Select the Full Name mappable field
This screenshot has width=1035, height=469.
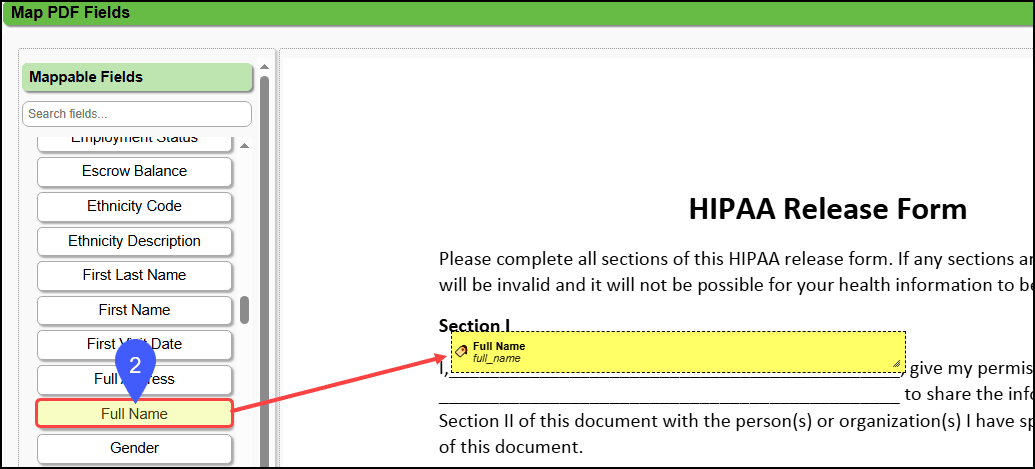[x=134, y=414]
